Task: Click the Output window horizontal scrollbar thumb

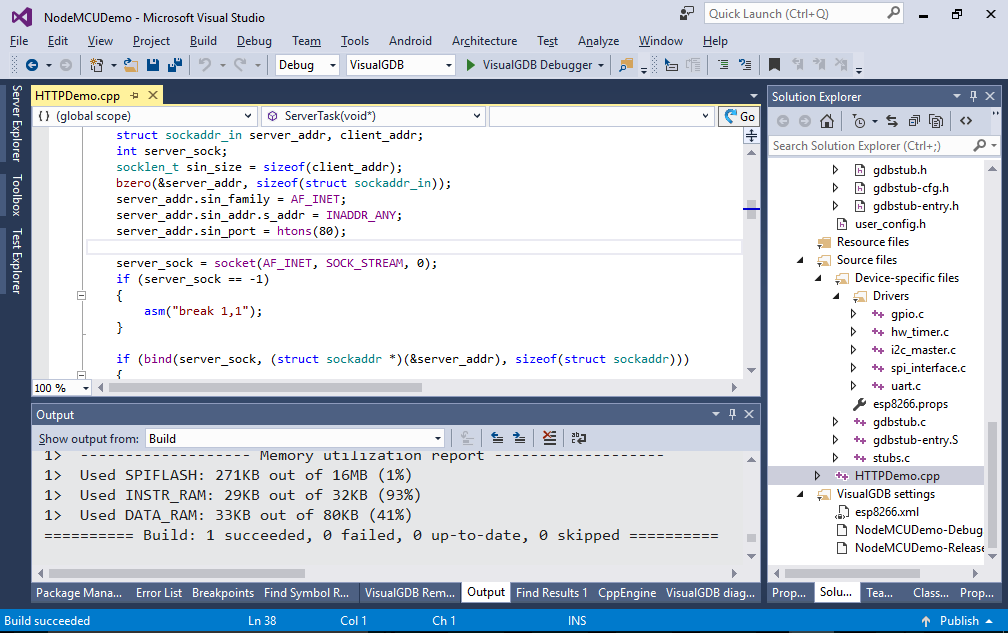Action: point(177,573)
